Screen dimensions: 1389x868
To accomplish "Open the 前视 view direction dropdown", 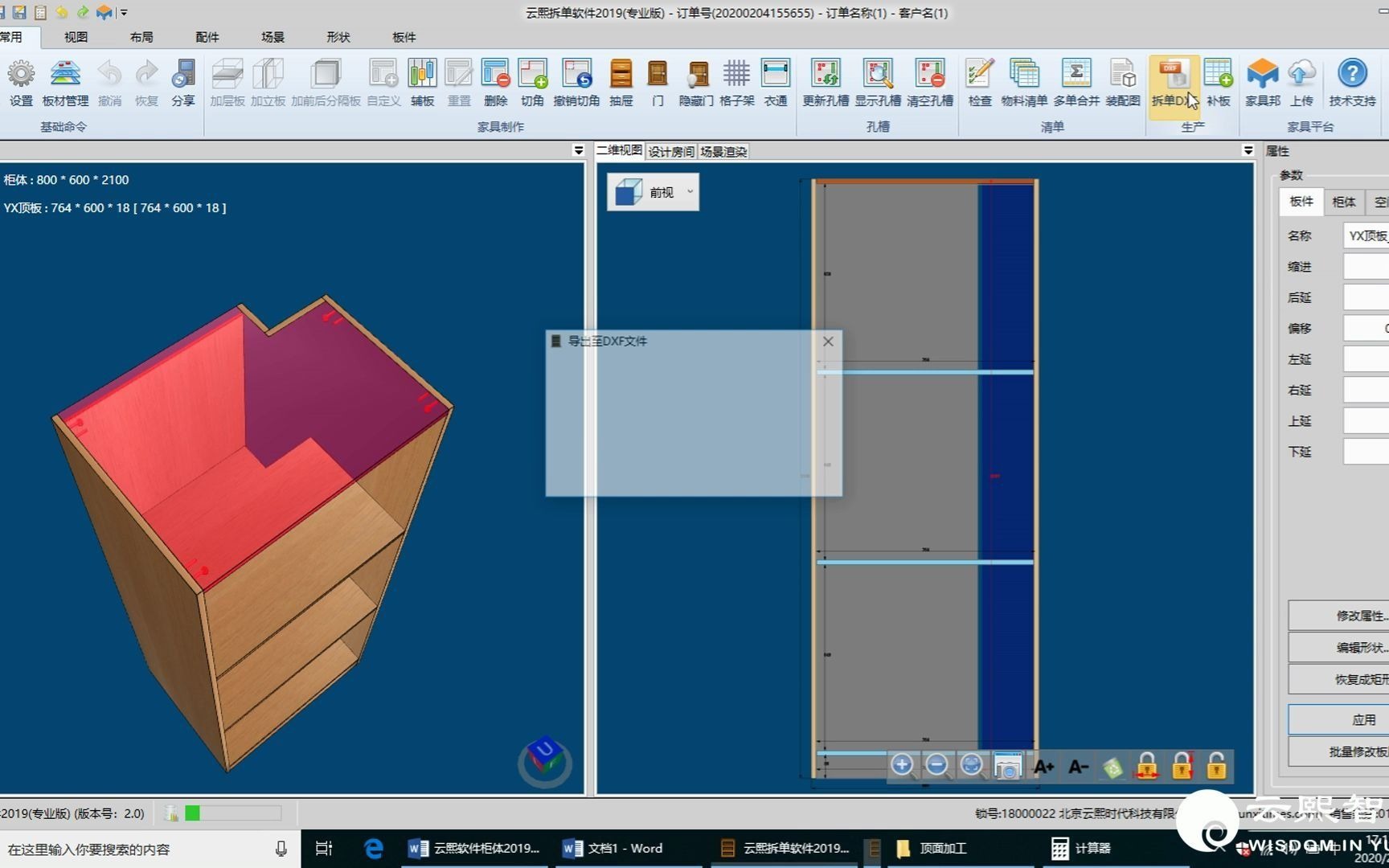I will pyautogui.click(x=654, y=192).
